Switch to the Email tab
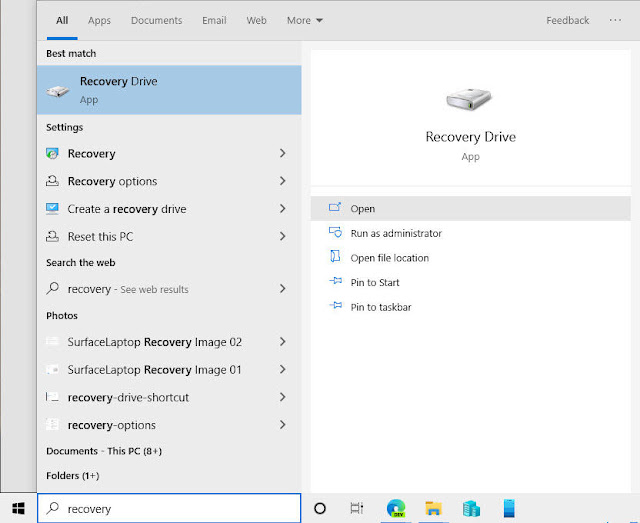Image resolution: width=640 pixels, height=523 pixels. (x=214, y=20)
